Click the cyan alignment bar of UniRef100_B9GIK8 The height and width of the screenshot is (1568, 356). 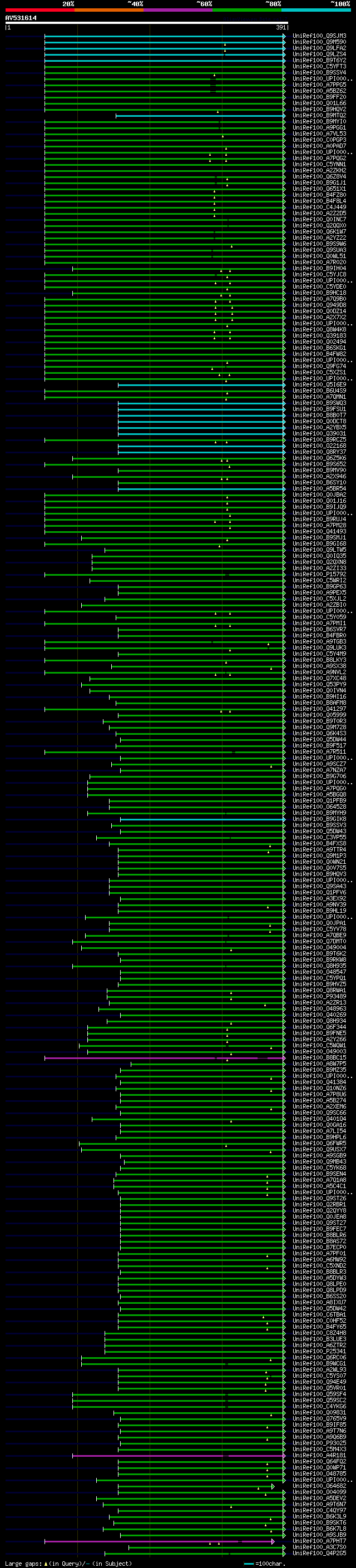tap(202, 819)
